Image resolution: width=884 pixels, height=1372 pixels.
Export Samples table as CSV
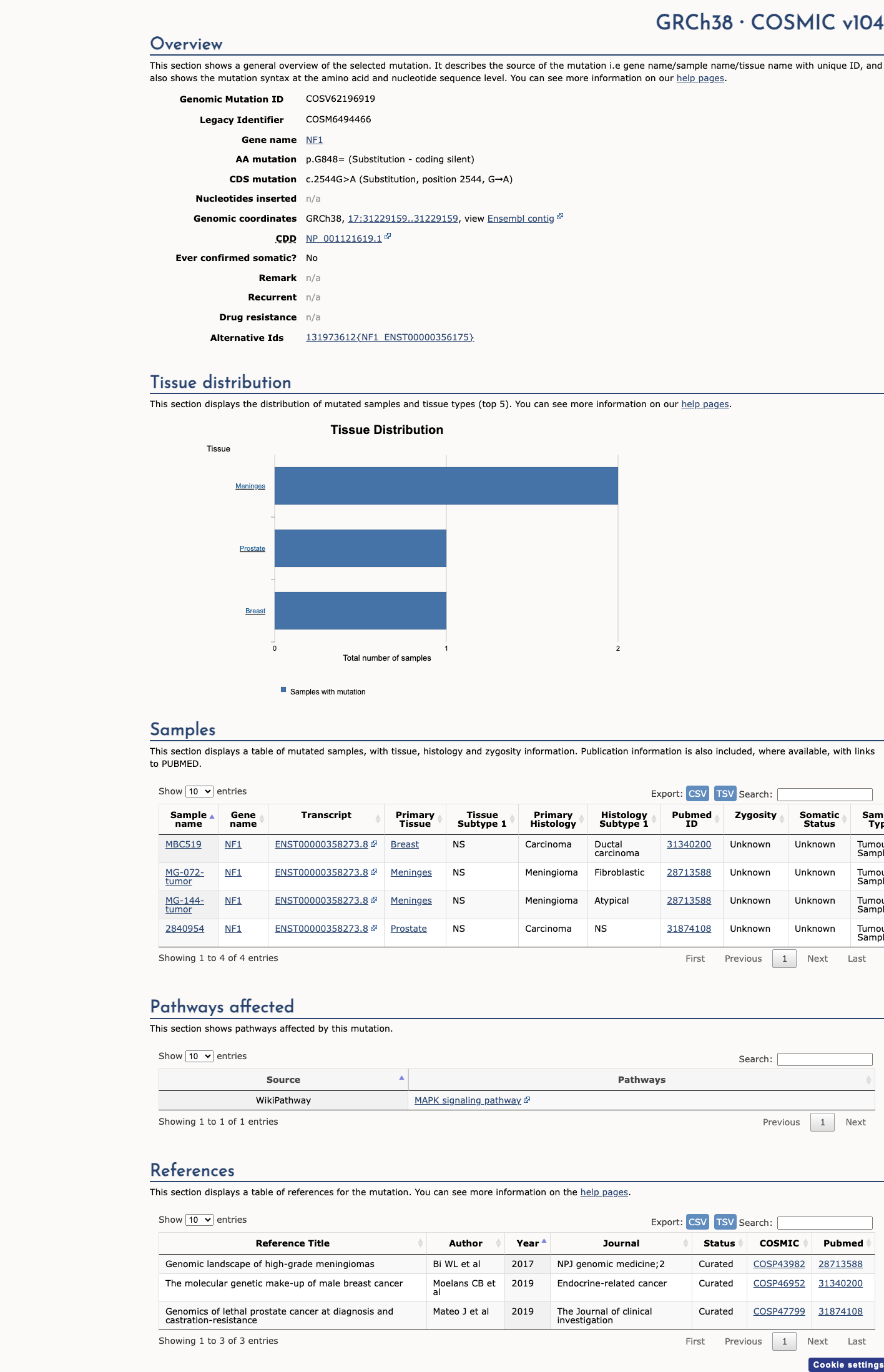[x=697, y=793]
